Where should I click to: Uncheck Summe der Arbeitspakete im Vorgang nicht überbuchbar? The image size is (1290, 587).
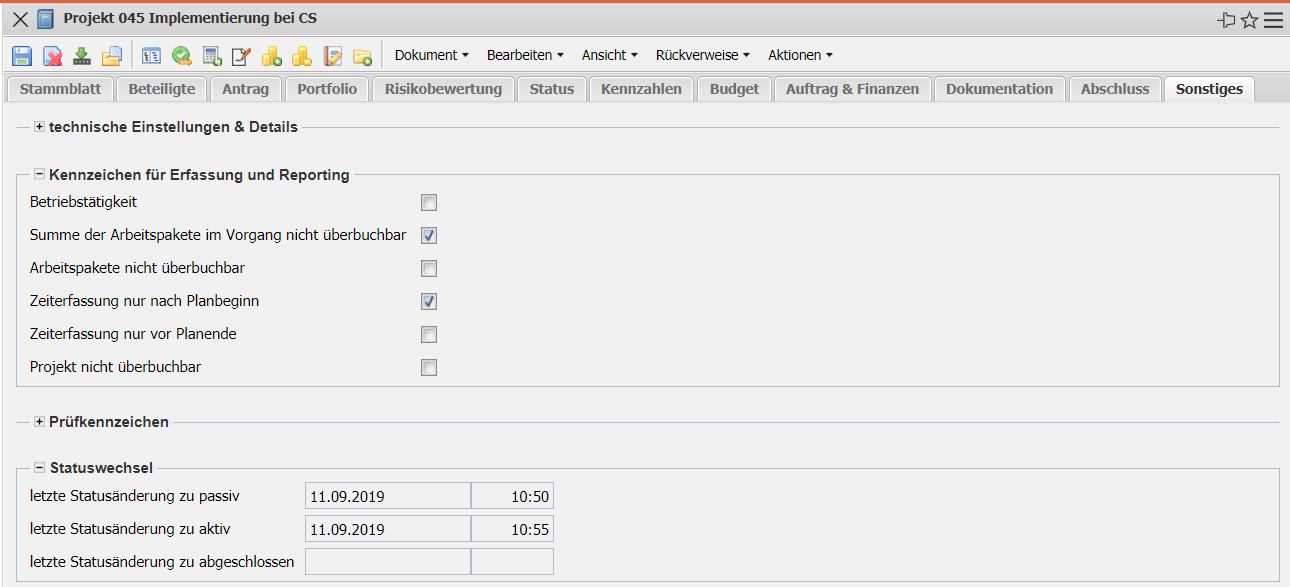point(429,236)
